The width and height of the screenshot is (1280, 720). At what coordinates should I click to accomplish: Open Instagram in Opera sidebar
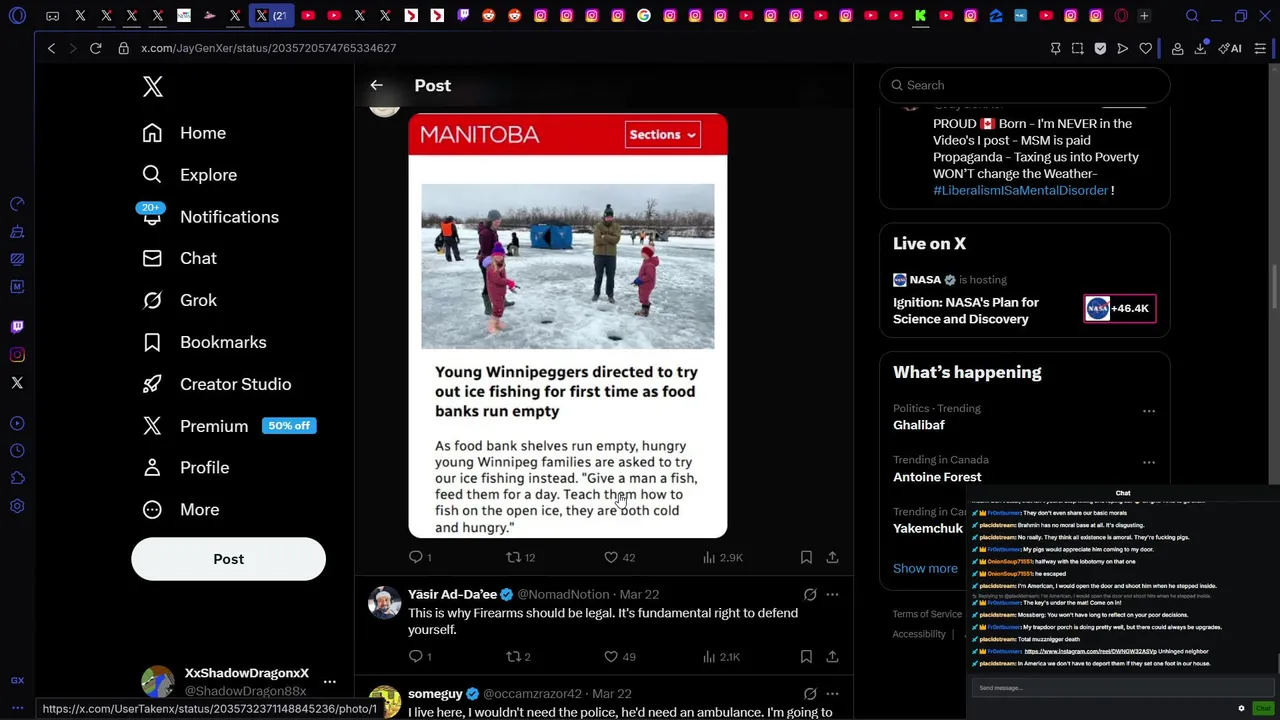point(17,355)
